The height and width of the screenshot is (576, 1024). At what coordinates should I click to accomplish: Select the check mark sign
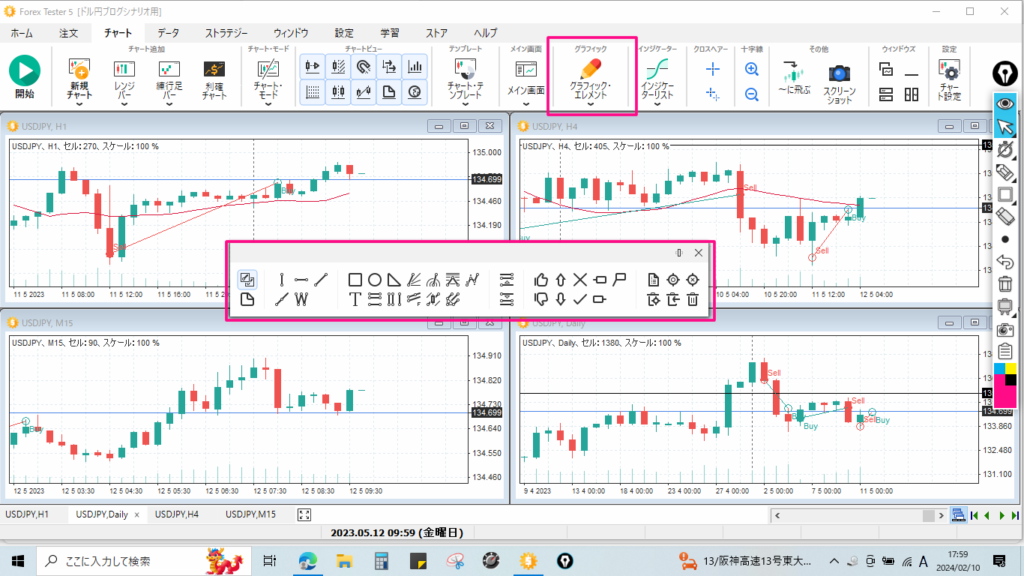[x=580, y=300]
